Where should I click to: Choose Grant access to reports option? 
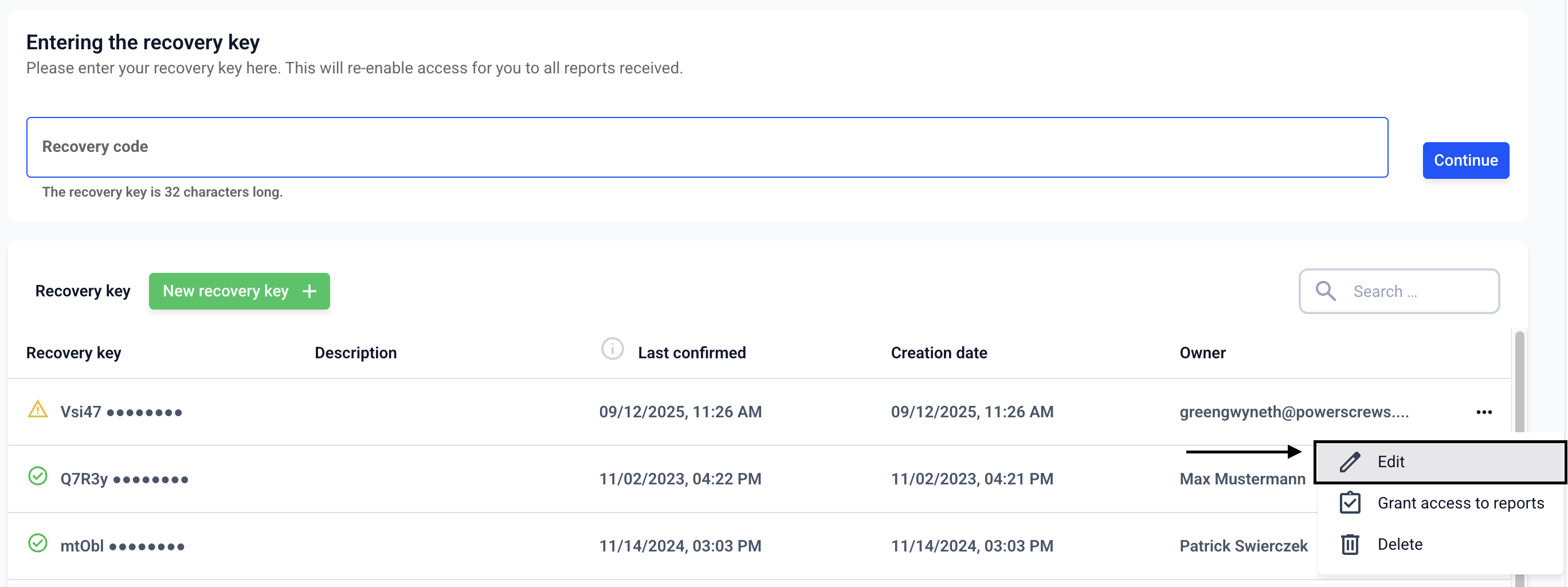(1460, 503)
